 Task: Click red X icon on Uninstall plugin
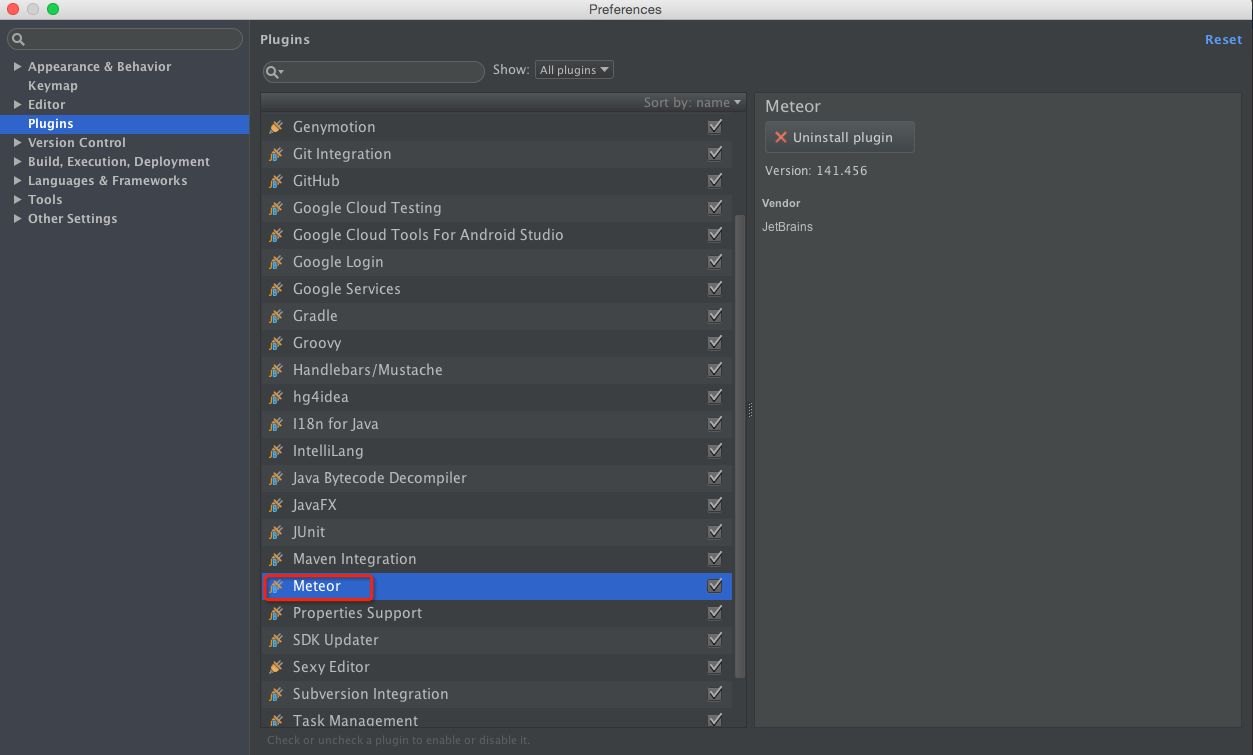[781, 138]
